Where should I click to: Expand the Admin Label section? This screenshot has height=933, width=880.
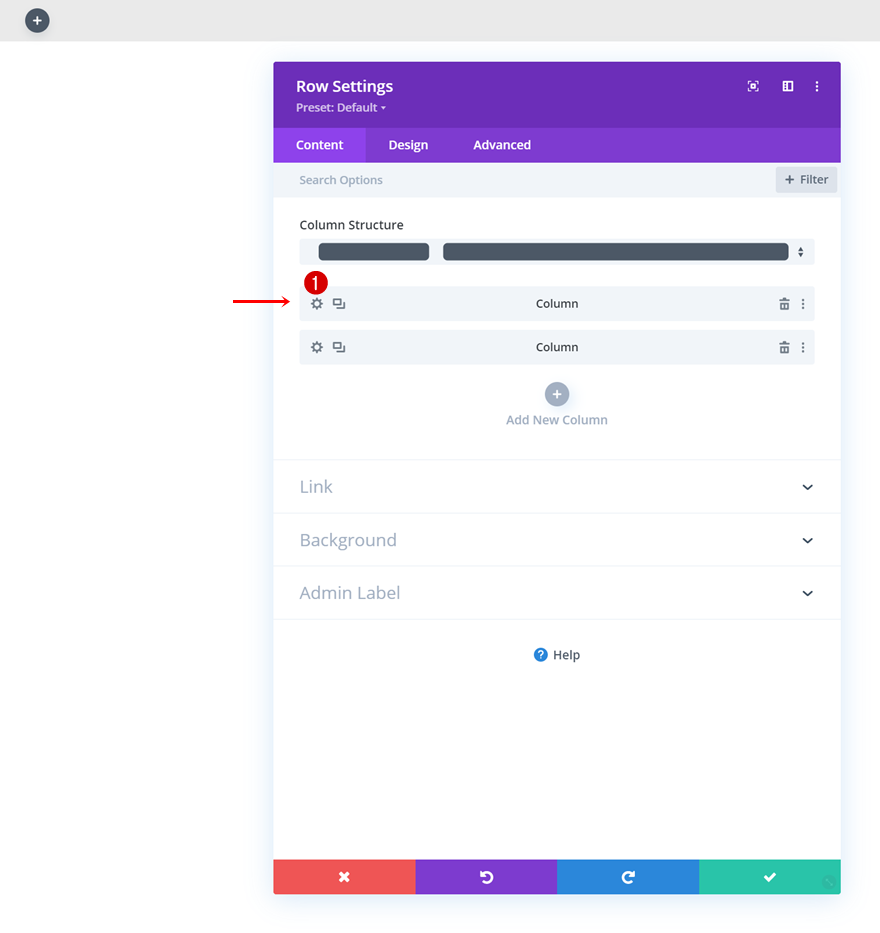tap(557, 593)
